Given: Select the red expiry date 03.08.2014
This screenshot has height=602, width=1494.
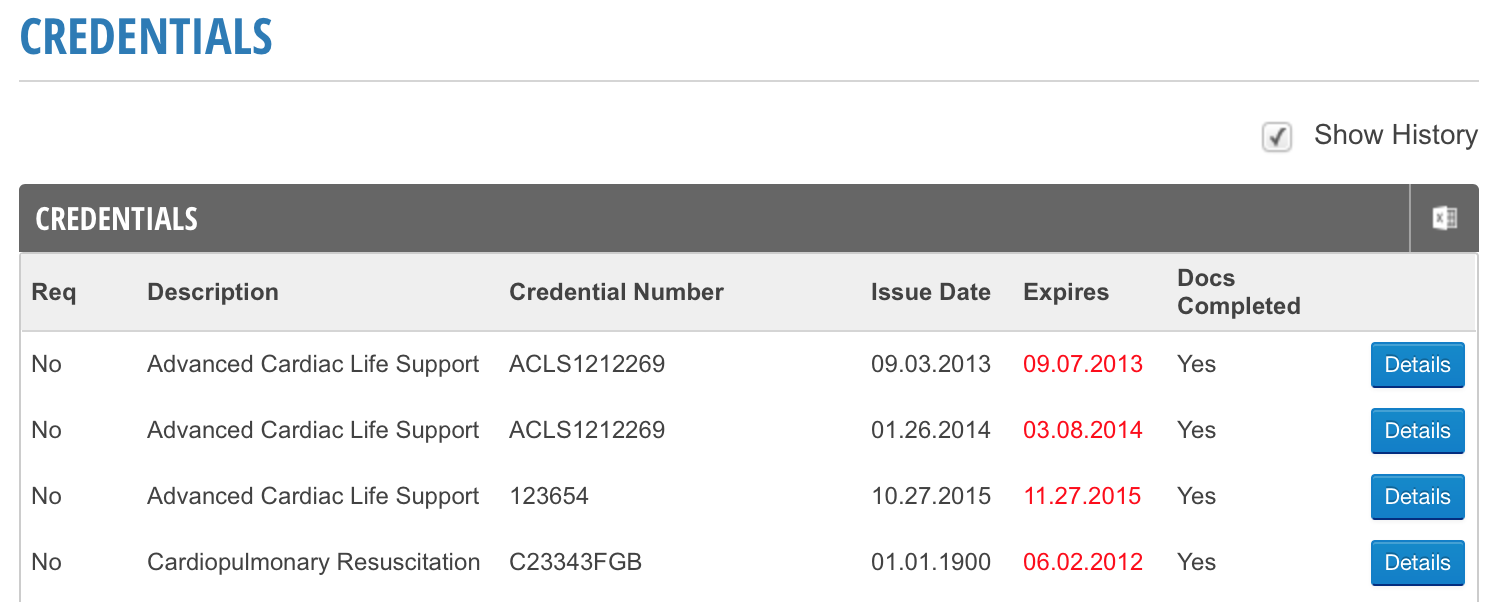Looking at the screenshot, I should (x=1082, y=431).
